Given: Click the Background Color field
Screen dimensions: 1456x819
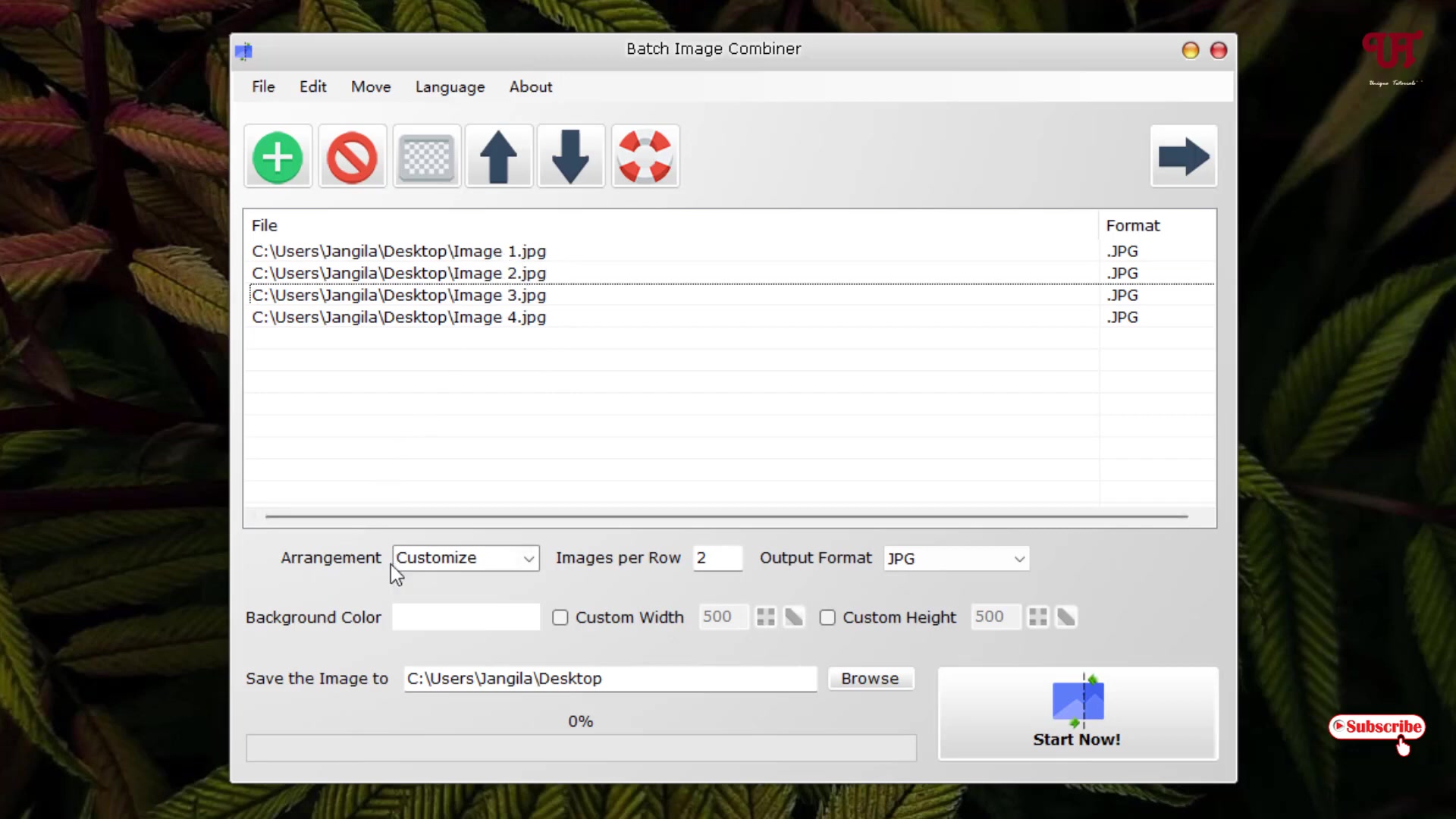Looking at the screenshot, I should pos(465,617).
